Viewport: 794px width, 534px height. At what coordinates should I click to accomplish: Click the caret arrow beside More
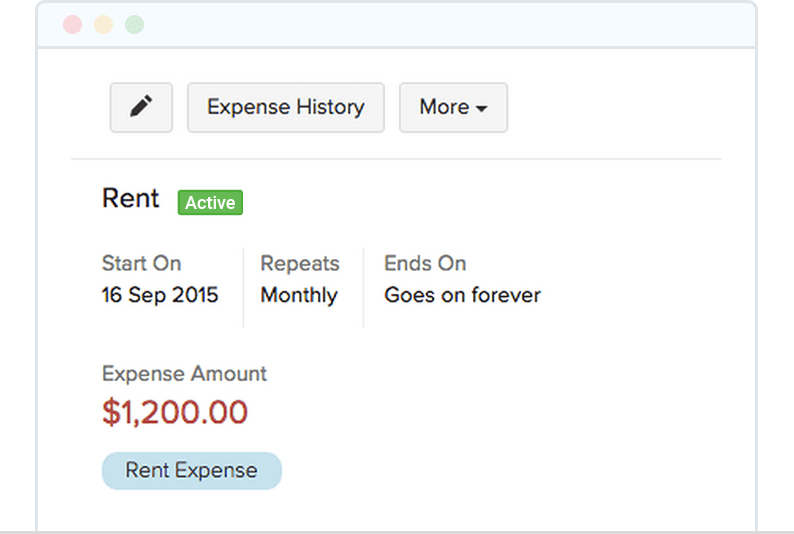coord(482,109)
